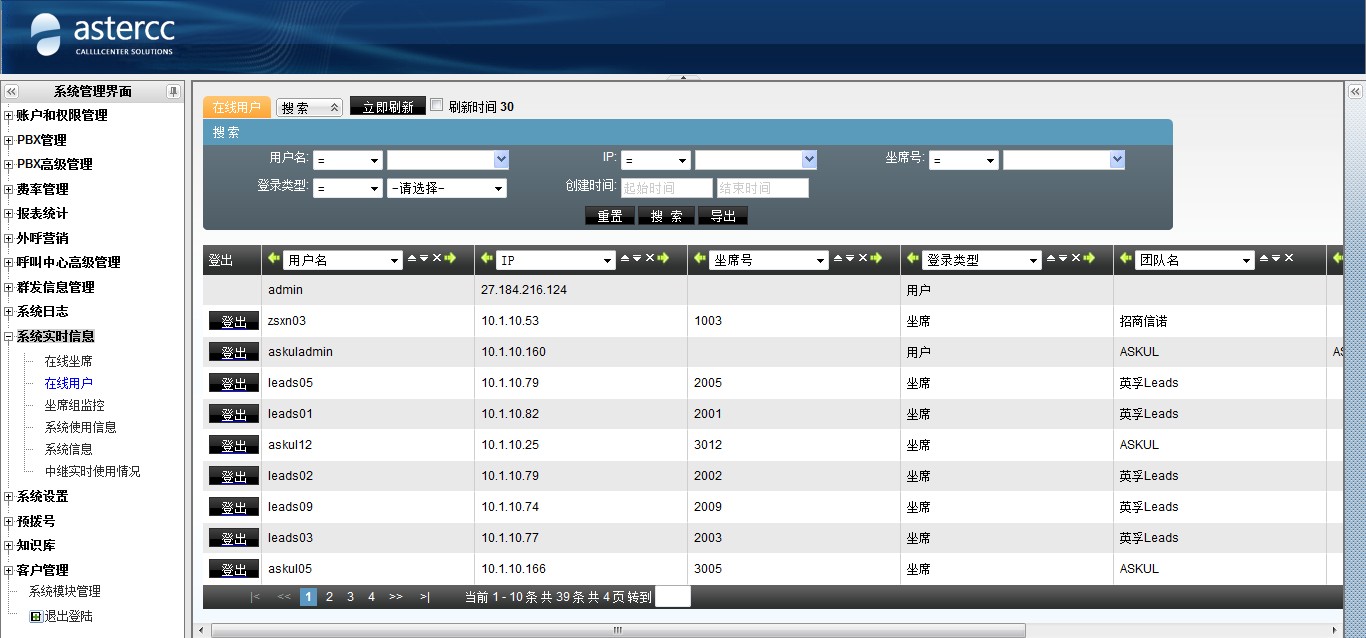This screenshot has width=1366, height=638.
Task: Sort the IP column descending with the down triangle
Action: (x=637, y=259)
